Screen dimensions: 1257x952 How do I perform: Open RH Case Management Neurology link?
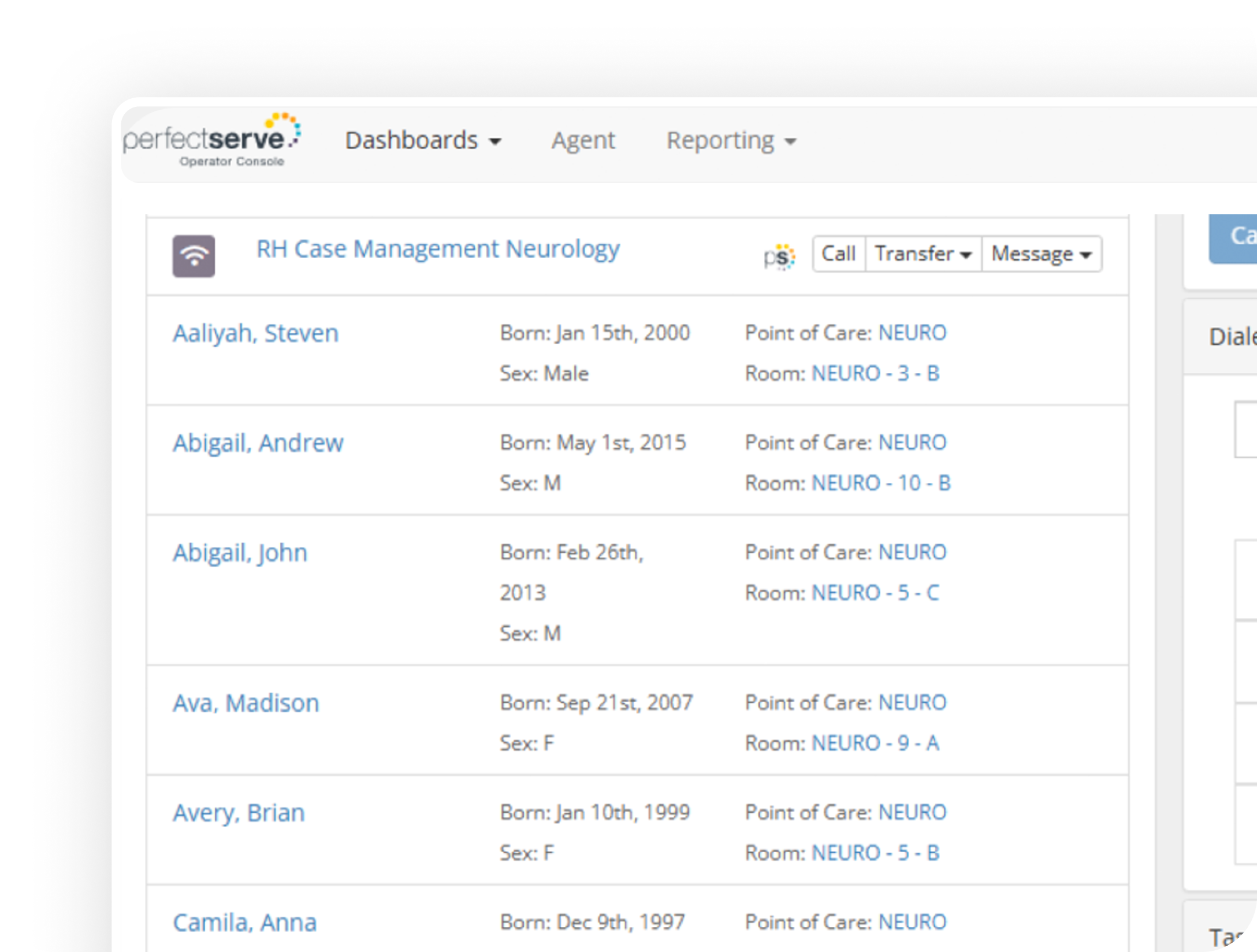point(438,249)
